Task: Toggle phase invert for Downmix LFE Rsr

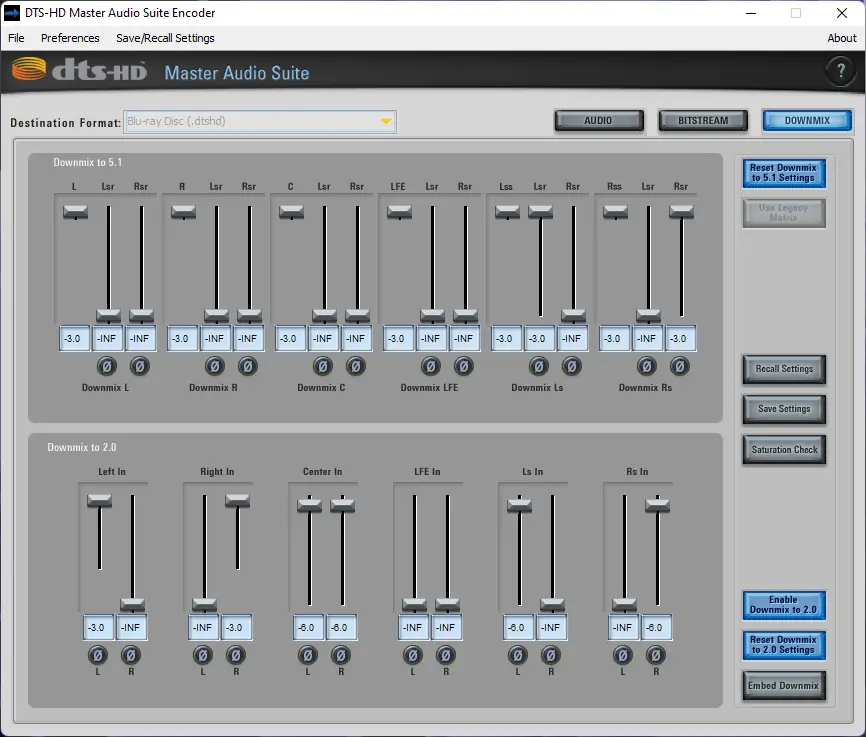Action: tap(464, 366)
